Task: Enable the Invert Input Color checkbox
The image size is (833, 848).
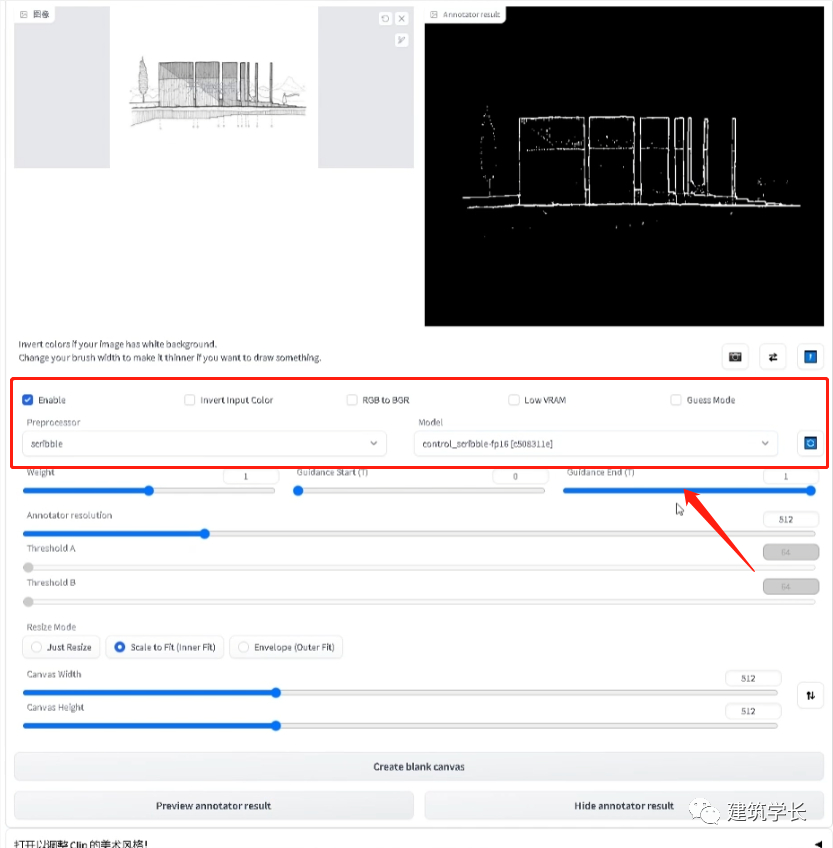Action: (189, 399)
